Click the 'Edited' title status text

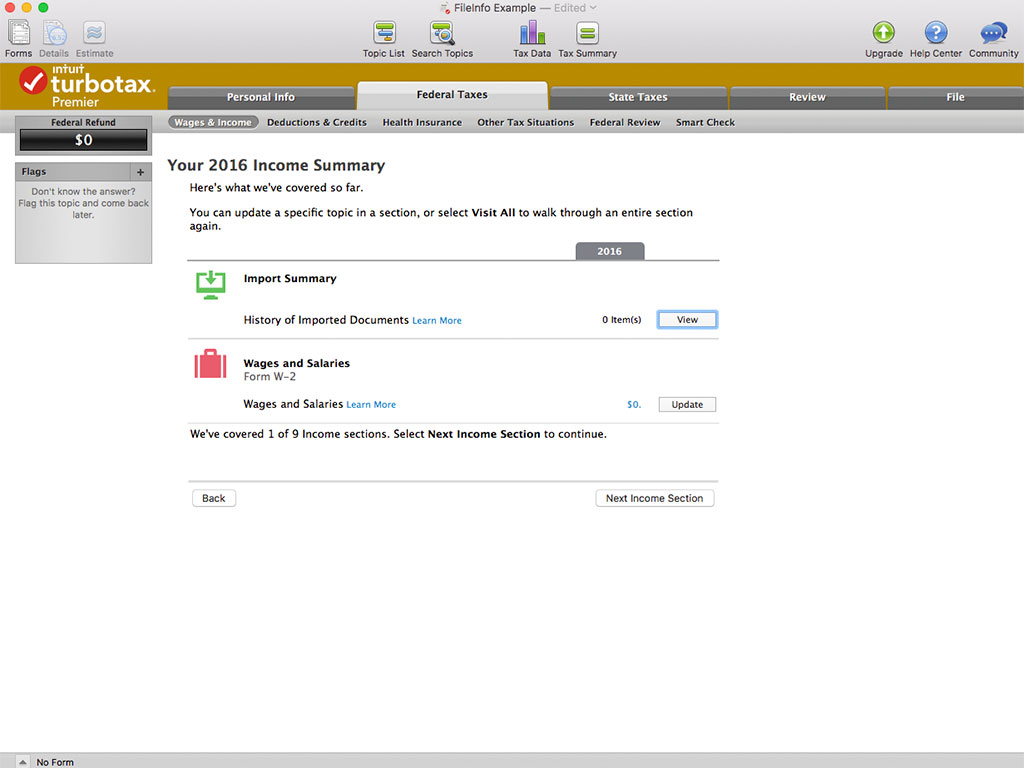[x=570, y=8]
